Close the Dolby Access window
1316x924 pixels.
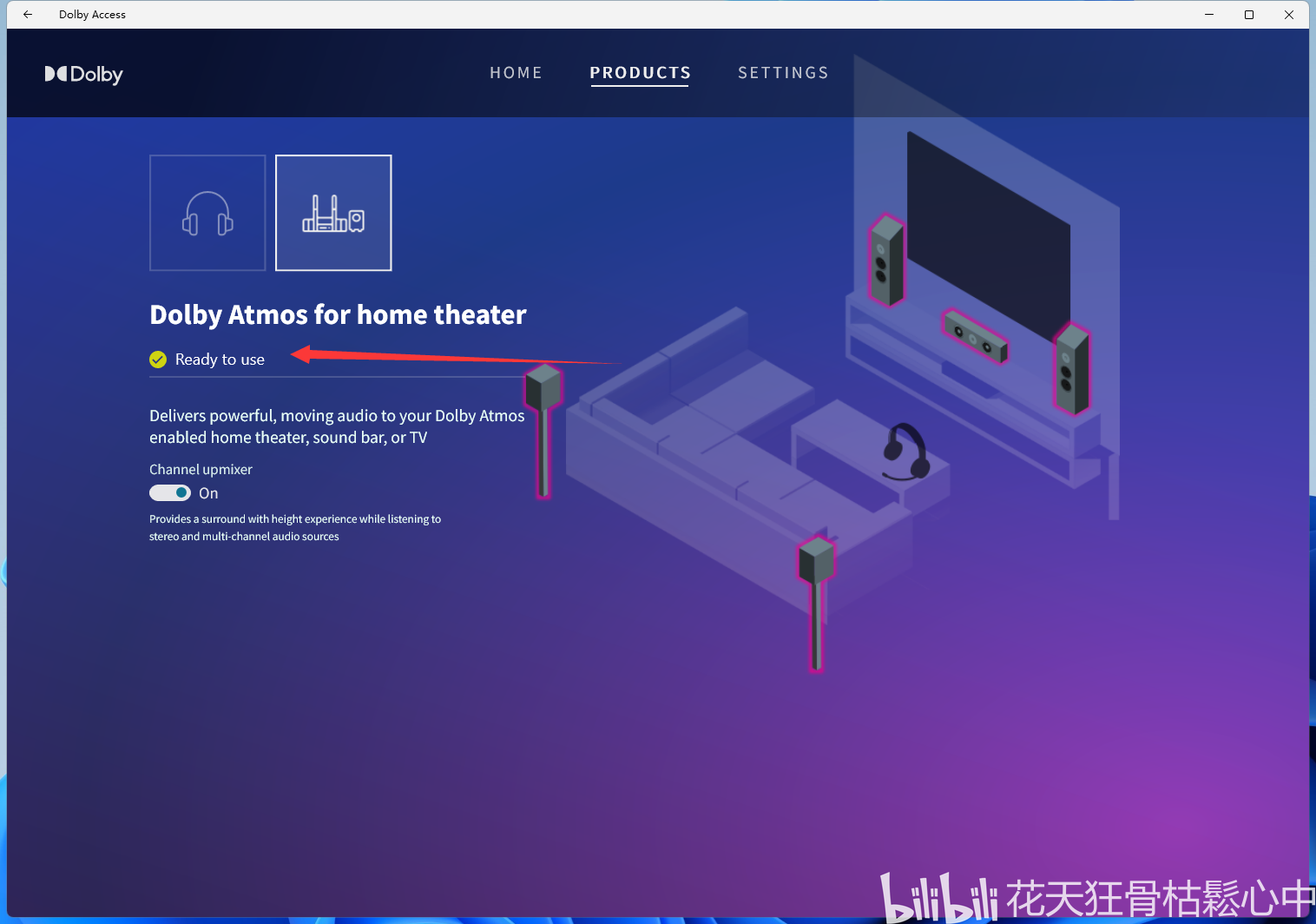(1289, 15)
